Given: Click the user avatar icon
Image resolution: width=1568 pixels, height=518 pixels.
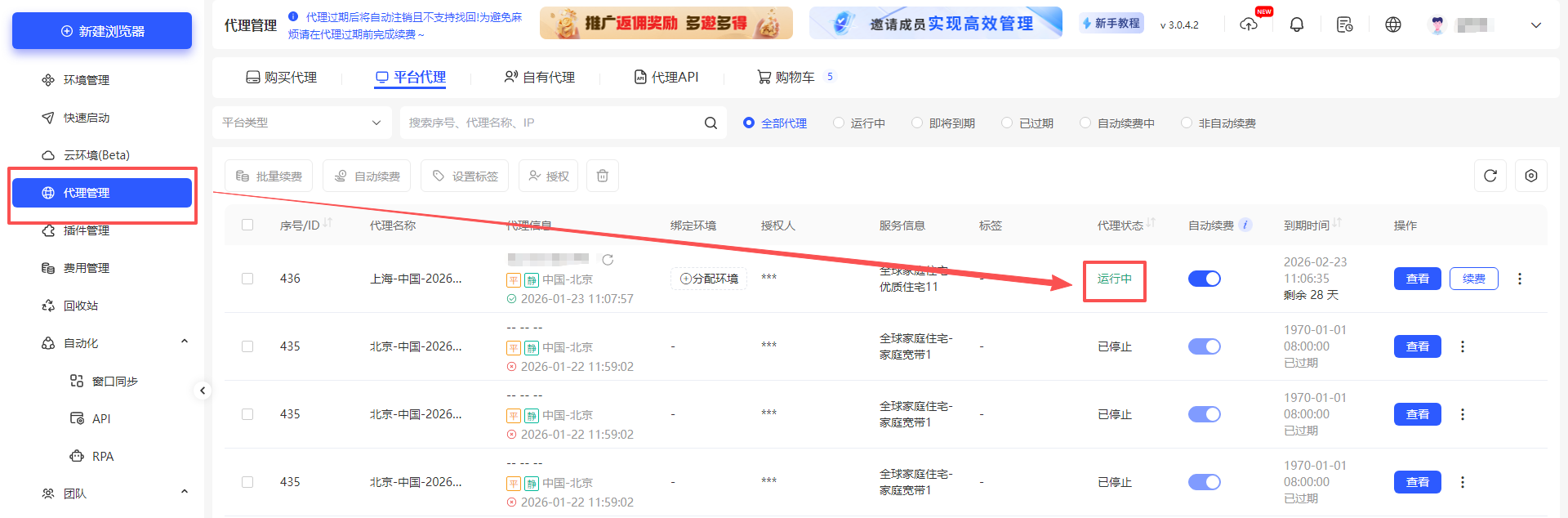Looking at the screenshot, I should tap(1438, 25).
